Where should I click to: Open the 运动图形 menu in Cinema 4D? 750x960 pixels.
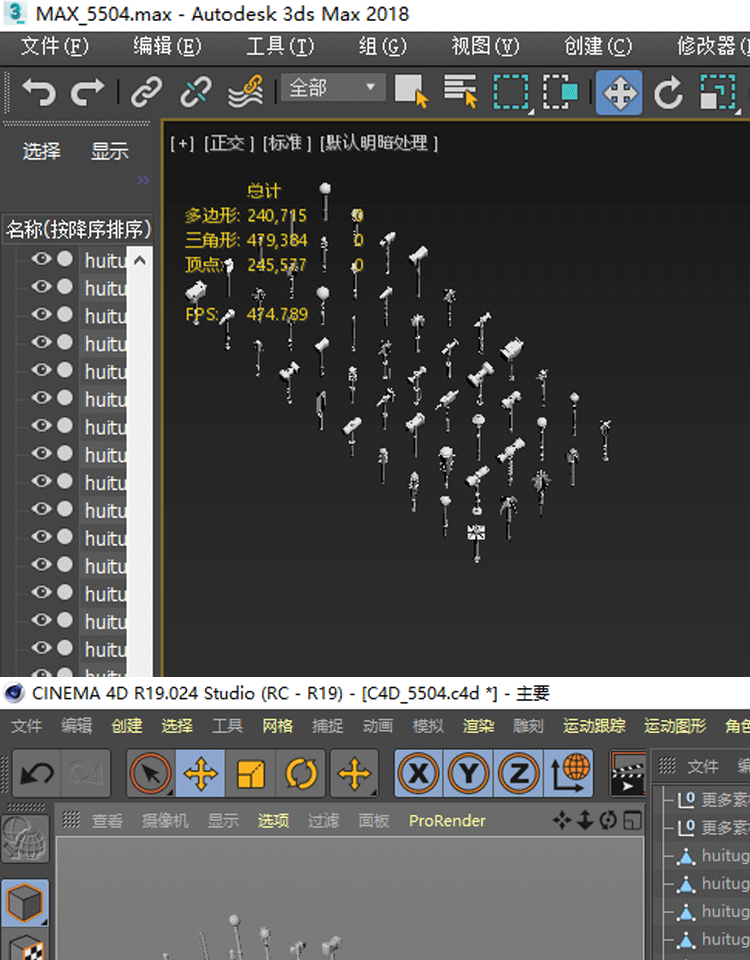(x=675, y=726)
